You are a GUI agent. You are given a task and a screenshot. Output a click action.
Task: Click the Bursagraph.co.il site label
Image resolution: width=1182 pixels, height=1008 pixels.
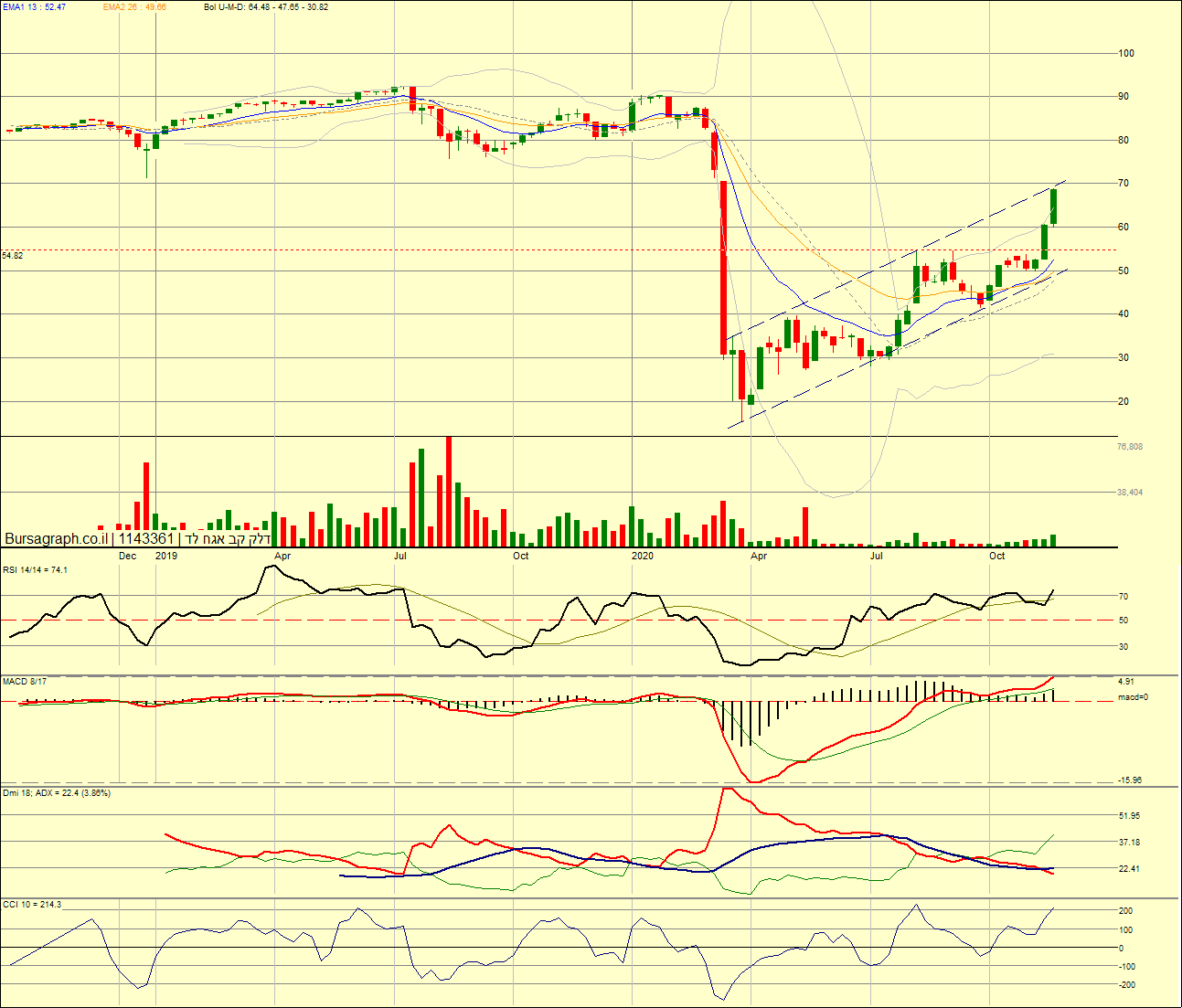(56, 539)
